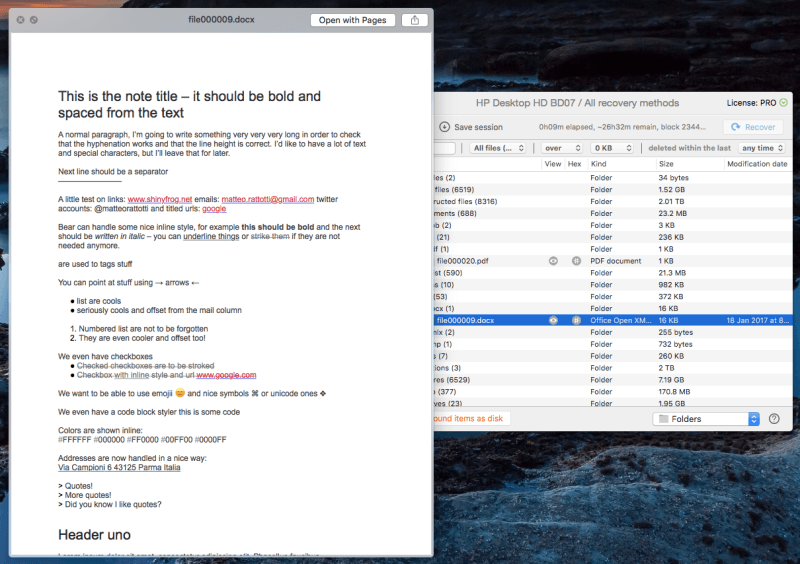Click the Header uno heading in document
Screen dimensions: 800x564
point(94,535)
